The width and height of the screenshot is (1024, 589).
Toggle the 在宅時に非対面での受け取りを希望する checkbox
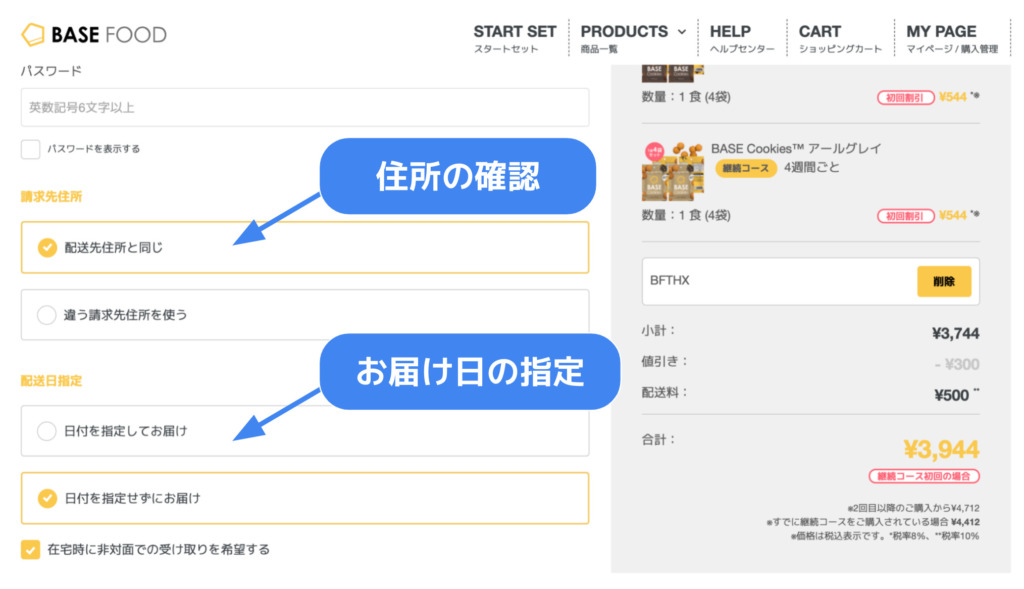click(x=31, y=550)
